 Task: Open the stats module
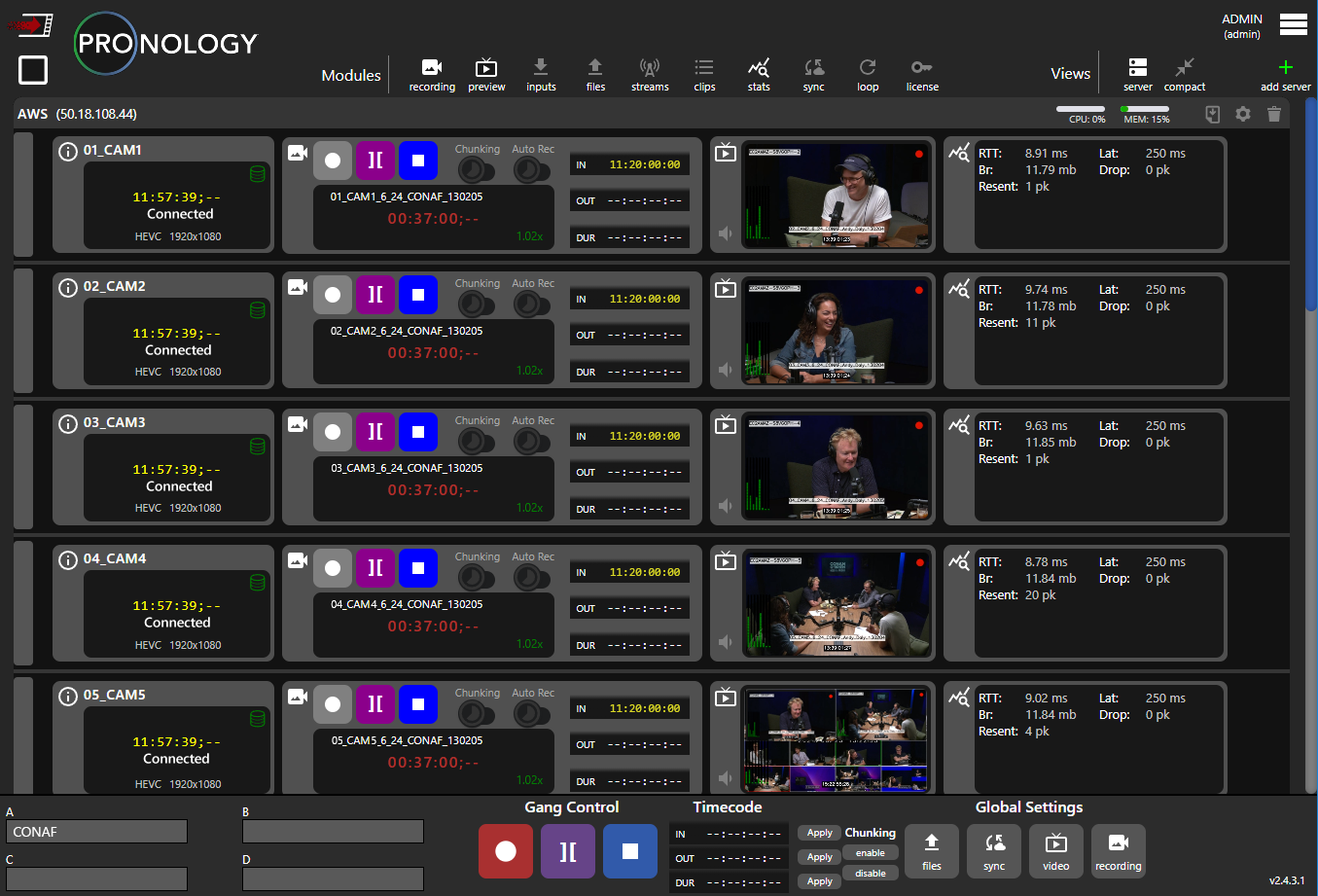pyautogui.click(x=759, y=73)
